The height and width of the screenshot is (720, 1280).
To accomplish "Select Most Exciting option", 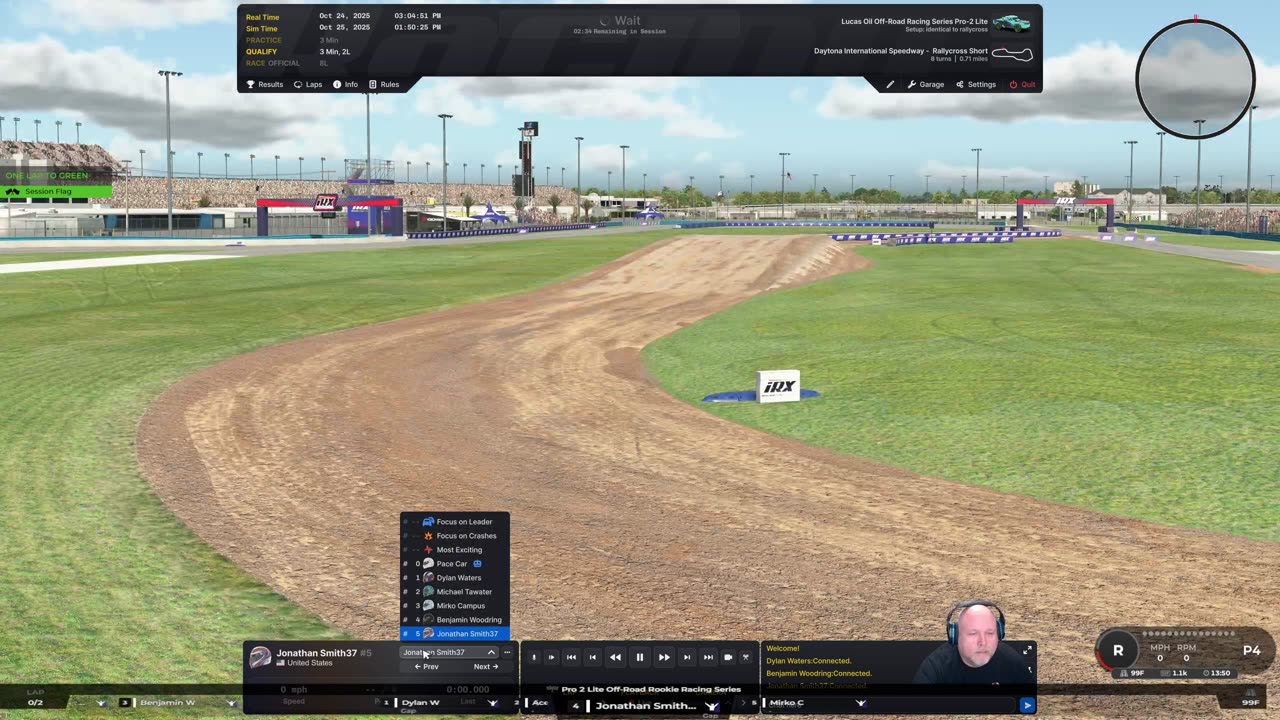I will tap(455, 549).
